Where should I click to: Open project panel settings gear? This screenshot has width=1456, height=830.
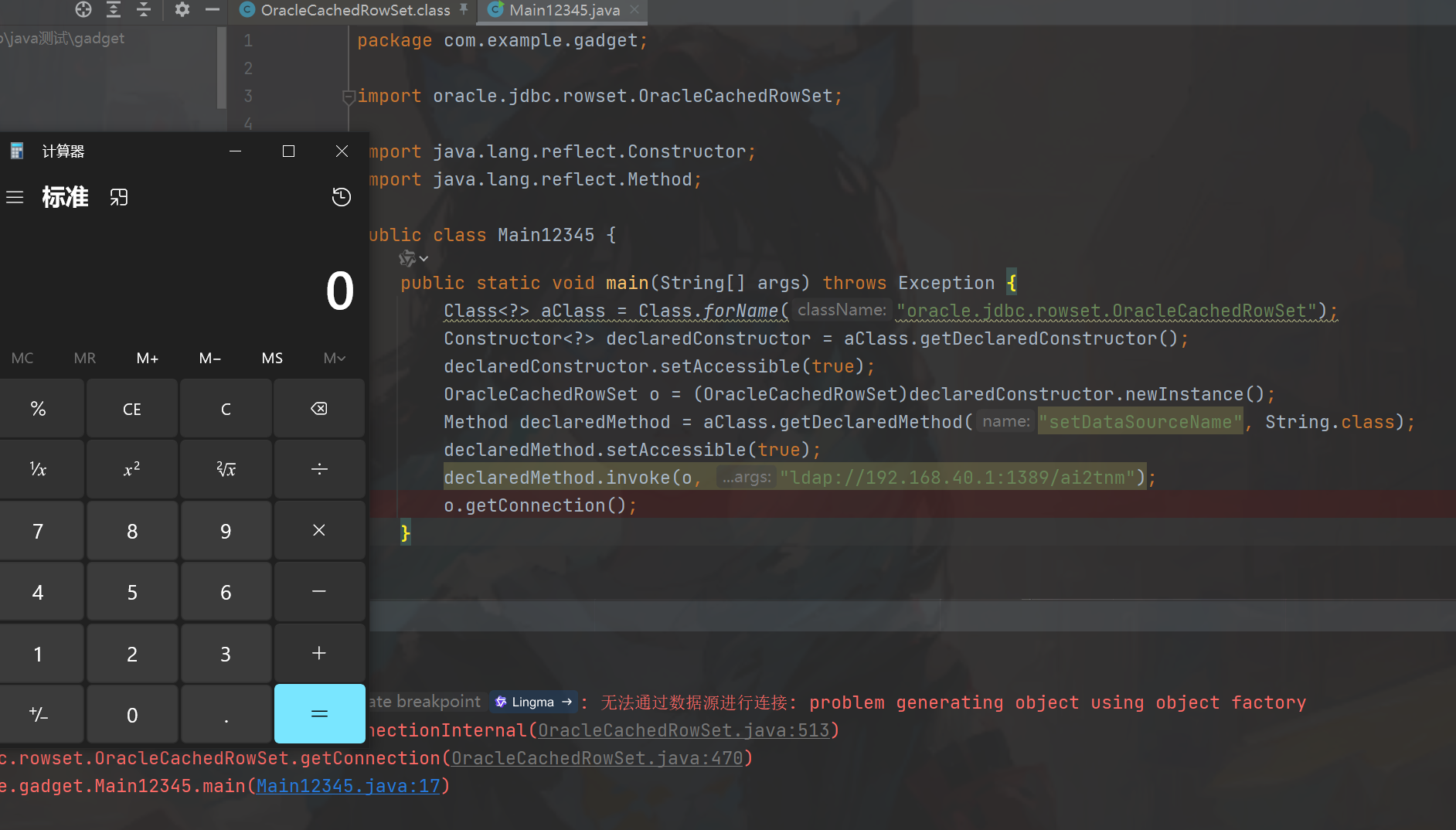pyautogui.click(x=182, y=9)
